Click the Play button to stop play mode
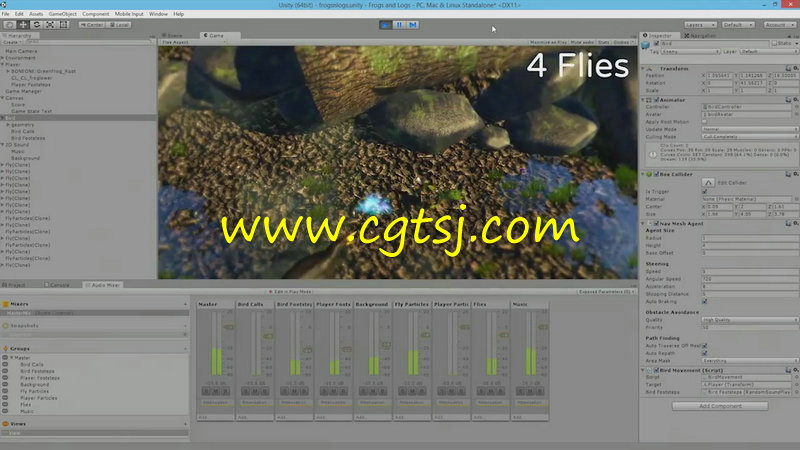The width and height of the screenshot is (800, 450). pos(386,24)
